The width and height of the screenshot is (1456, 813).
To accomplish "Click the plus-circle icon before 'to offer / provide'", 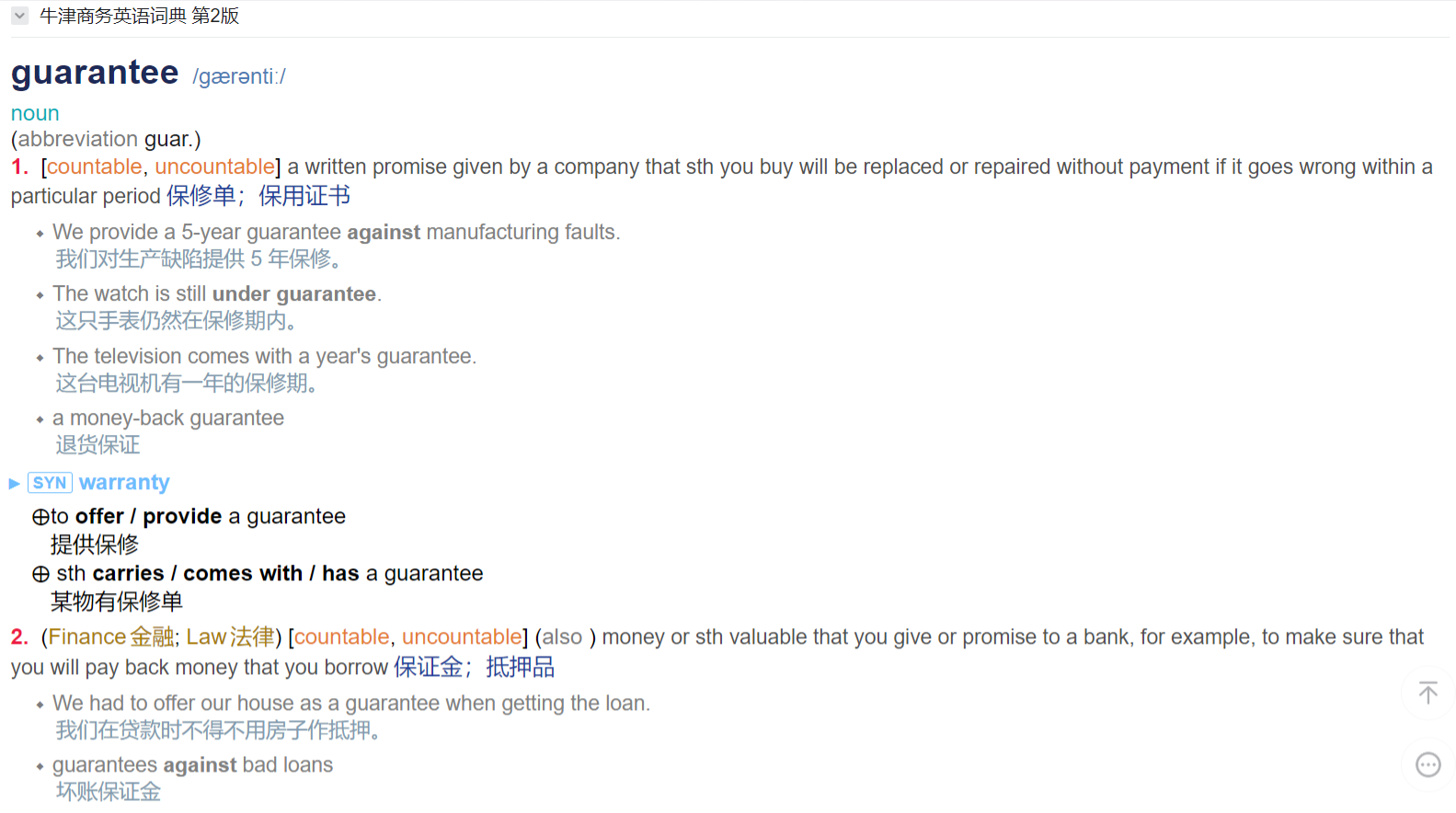I will 40,518.
